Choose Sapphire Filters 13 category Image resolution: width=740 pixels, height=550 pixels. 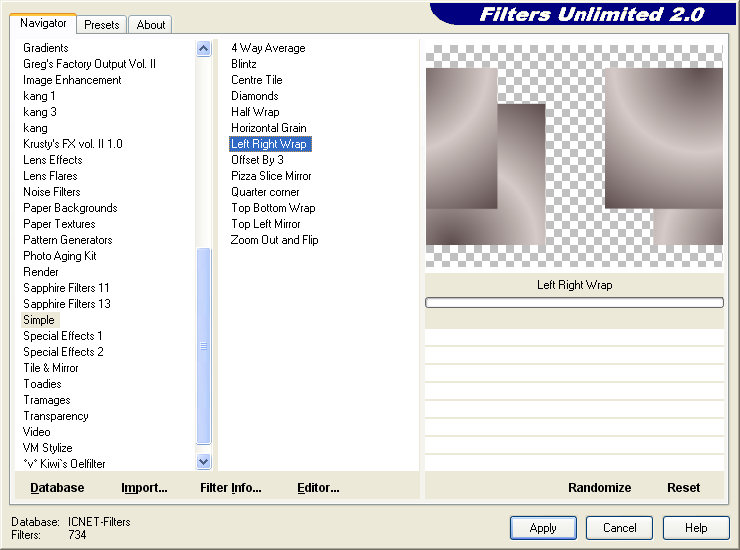point(67,304)
